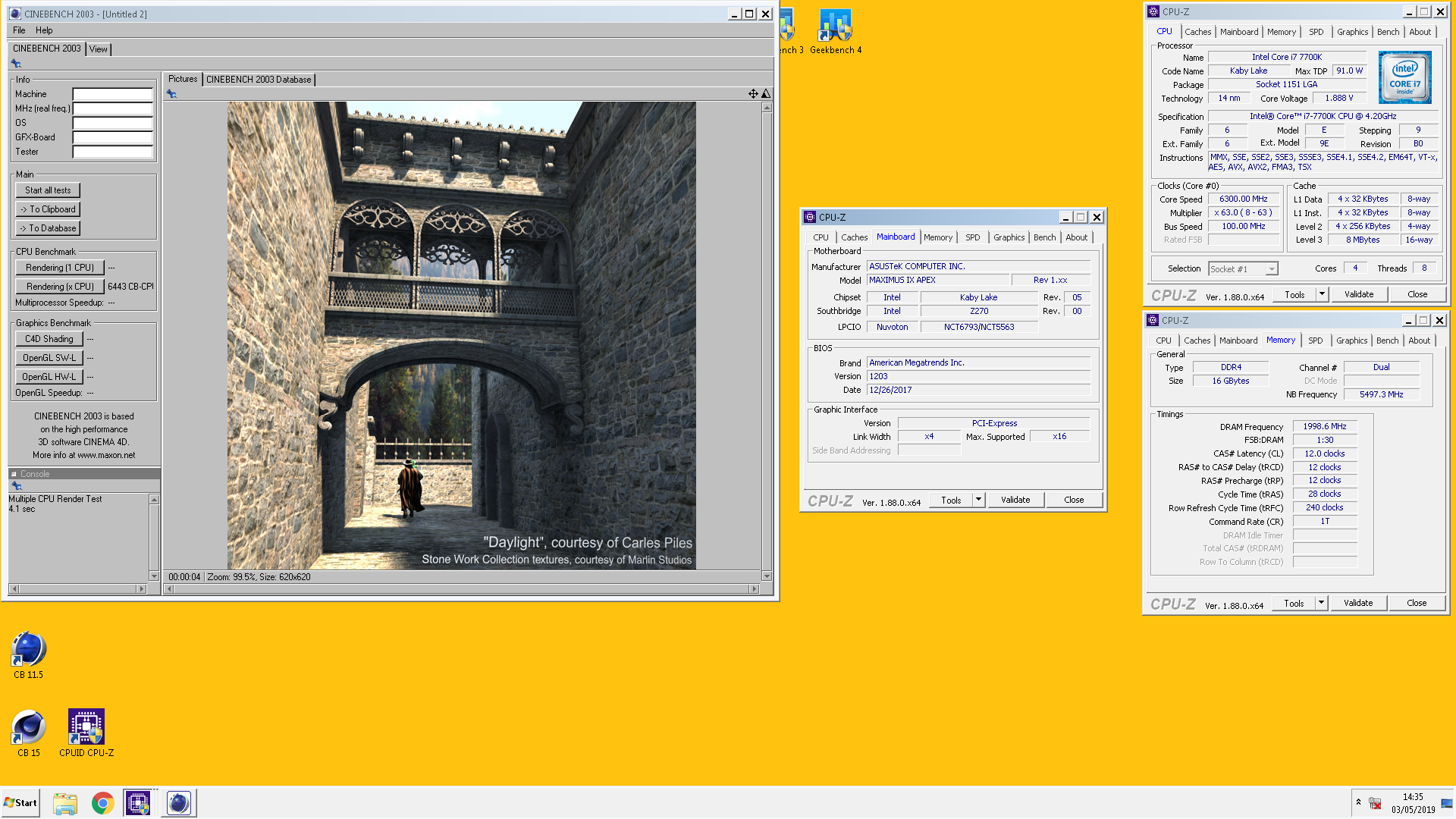Switch to CPU-Z taskbar button

[x=138, y=803]
